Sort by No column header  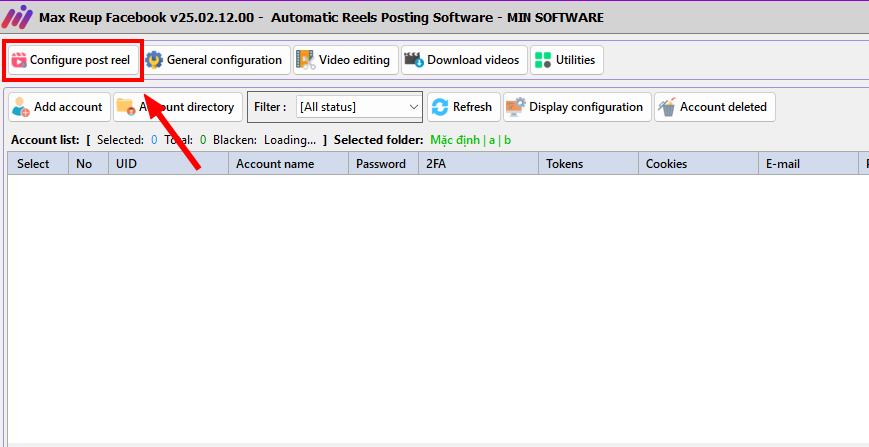(89, 163)
